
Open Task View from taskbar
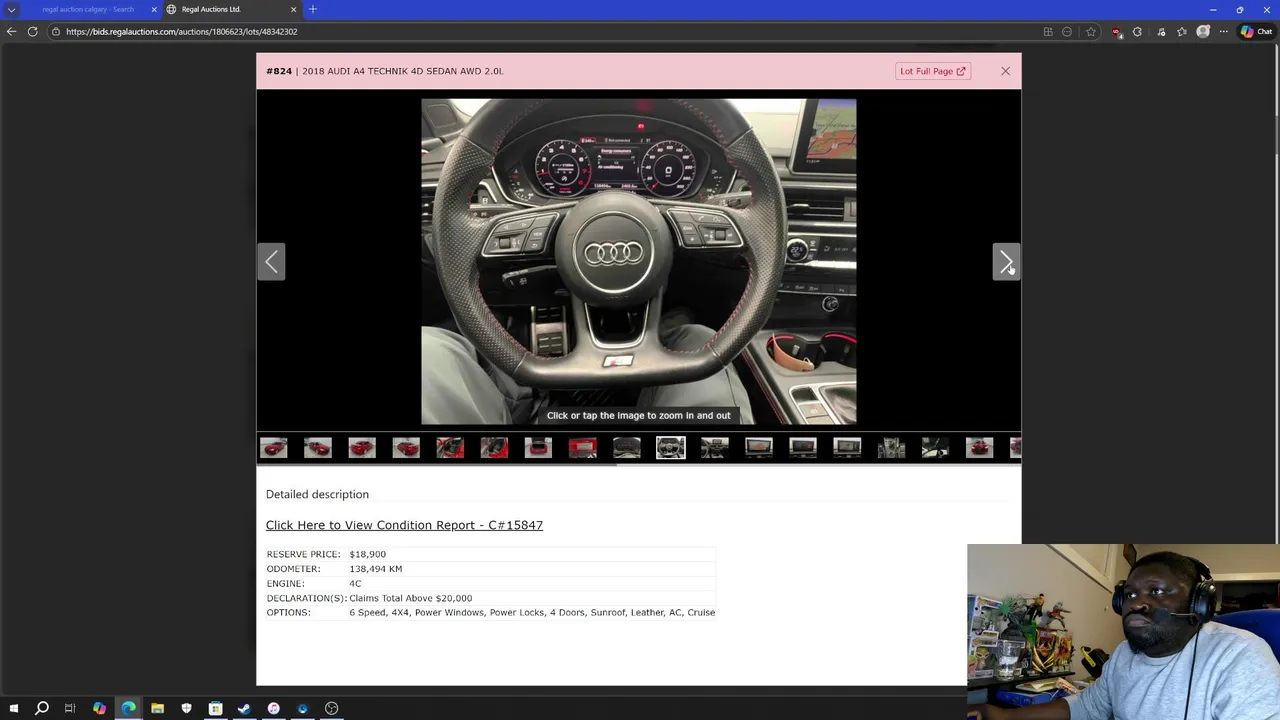[70, 708]
